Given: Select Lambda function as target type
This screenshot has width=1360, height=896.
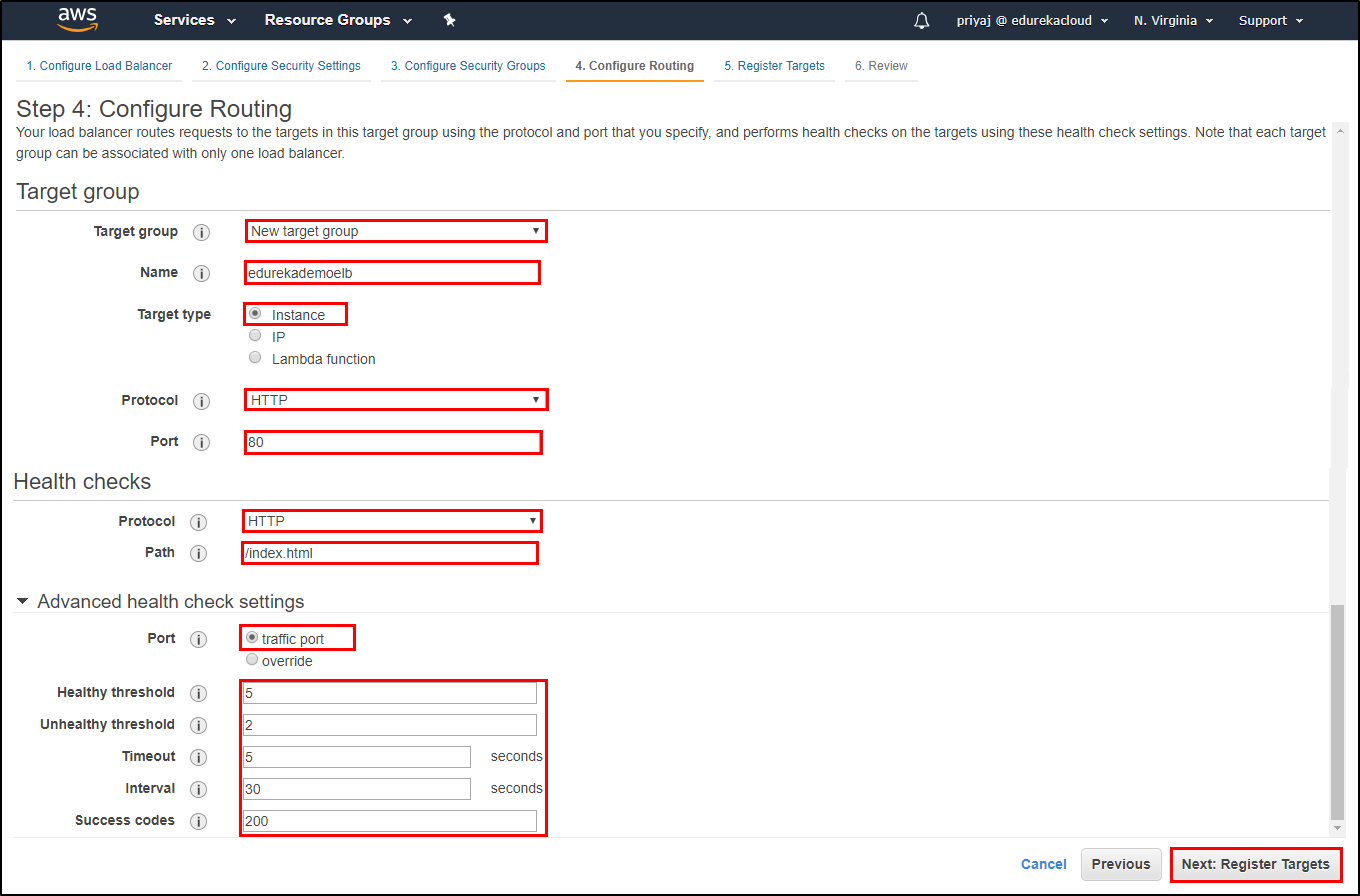Looking at the screenshot, I should pyautogui.click(x=255, y=357).
